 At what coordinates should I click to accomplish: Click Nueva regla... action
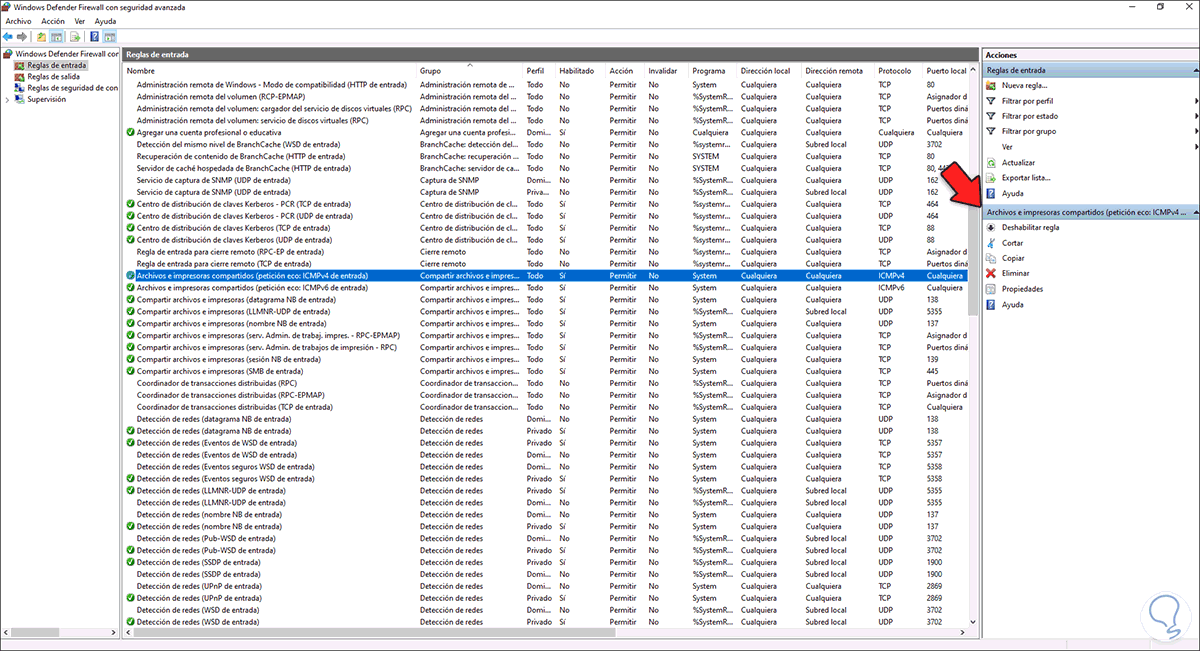(1024, 86)
